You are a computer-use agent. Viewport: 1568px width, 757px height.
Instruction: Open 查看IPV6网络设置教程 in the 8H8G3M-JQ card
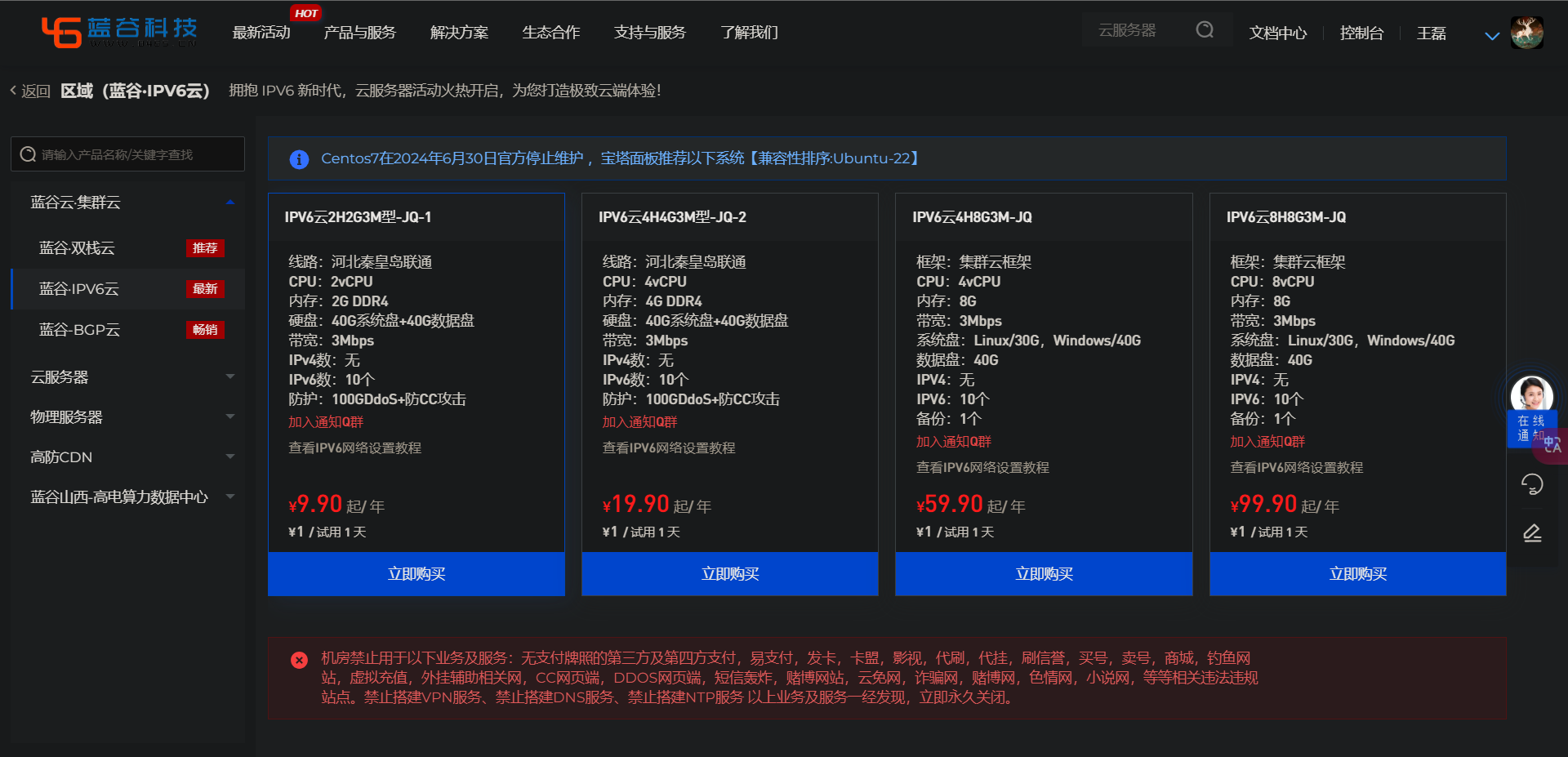click(1297, 468)
